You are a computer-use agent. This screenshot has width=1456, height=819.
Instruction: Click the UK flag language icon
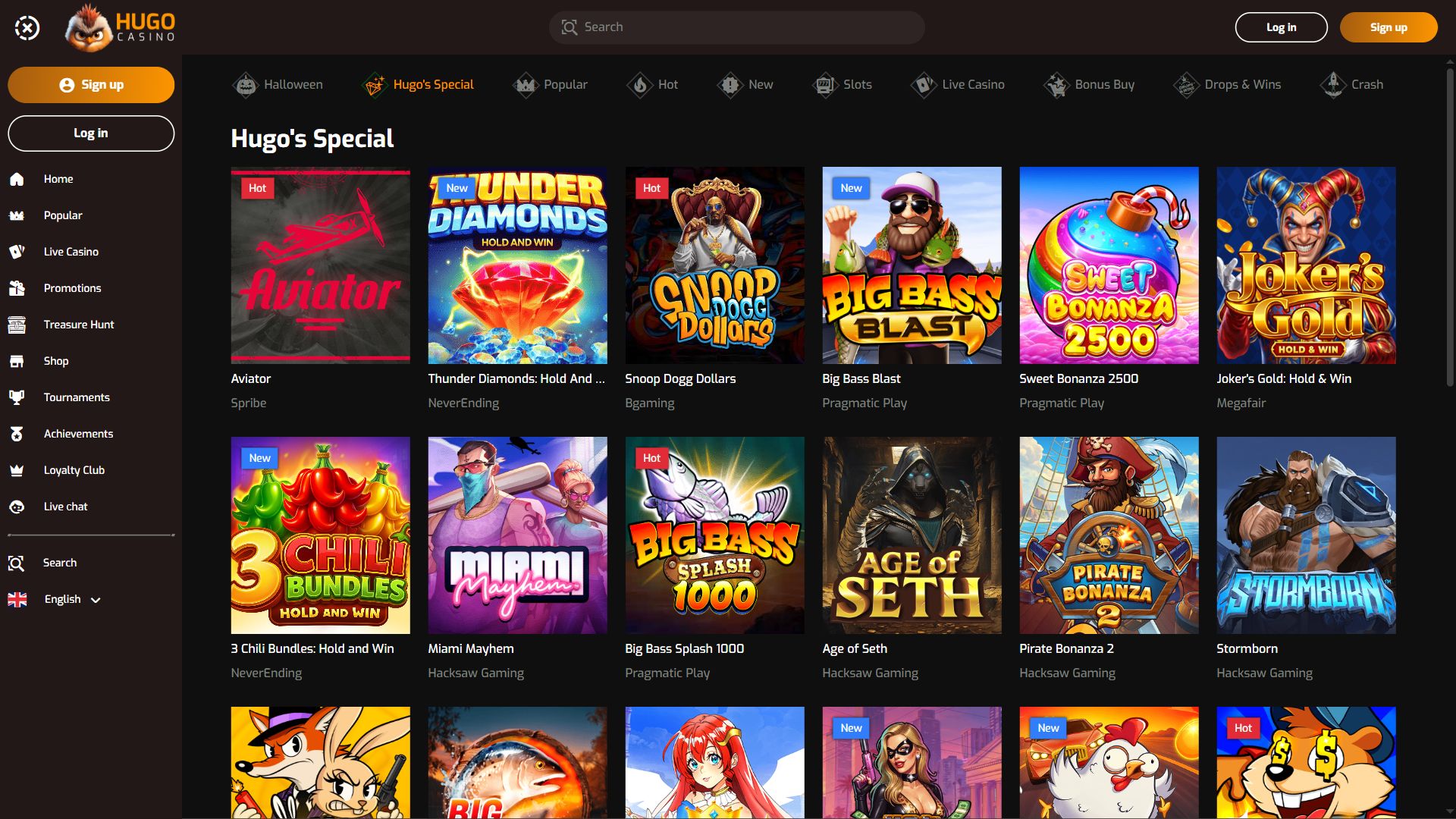pos(17,599)
